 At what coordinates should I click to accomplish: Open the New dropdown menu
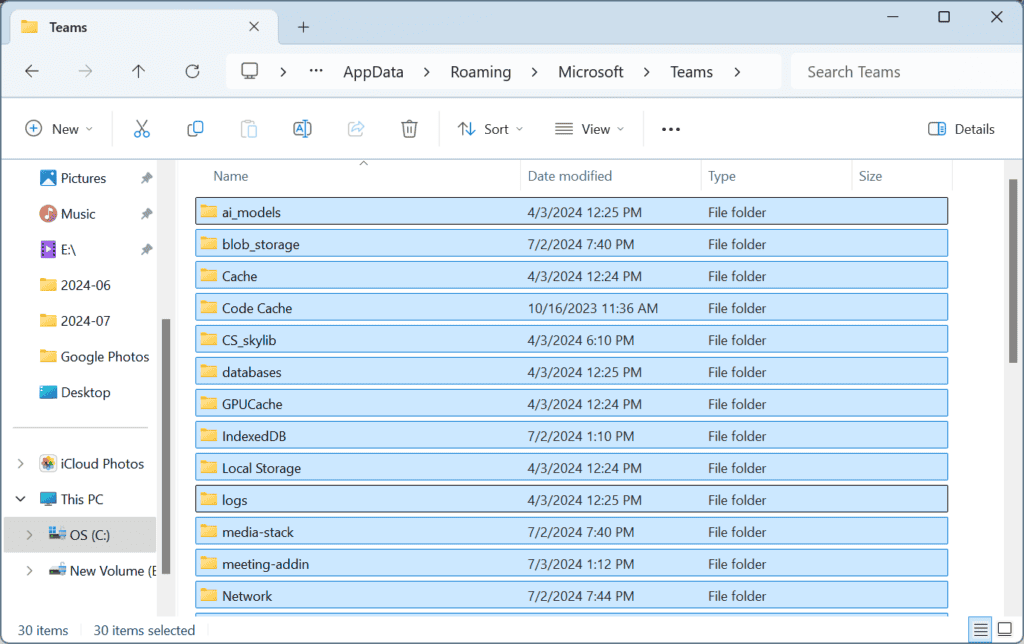coord(59,129)
